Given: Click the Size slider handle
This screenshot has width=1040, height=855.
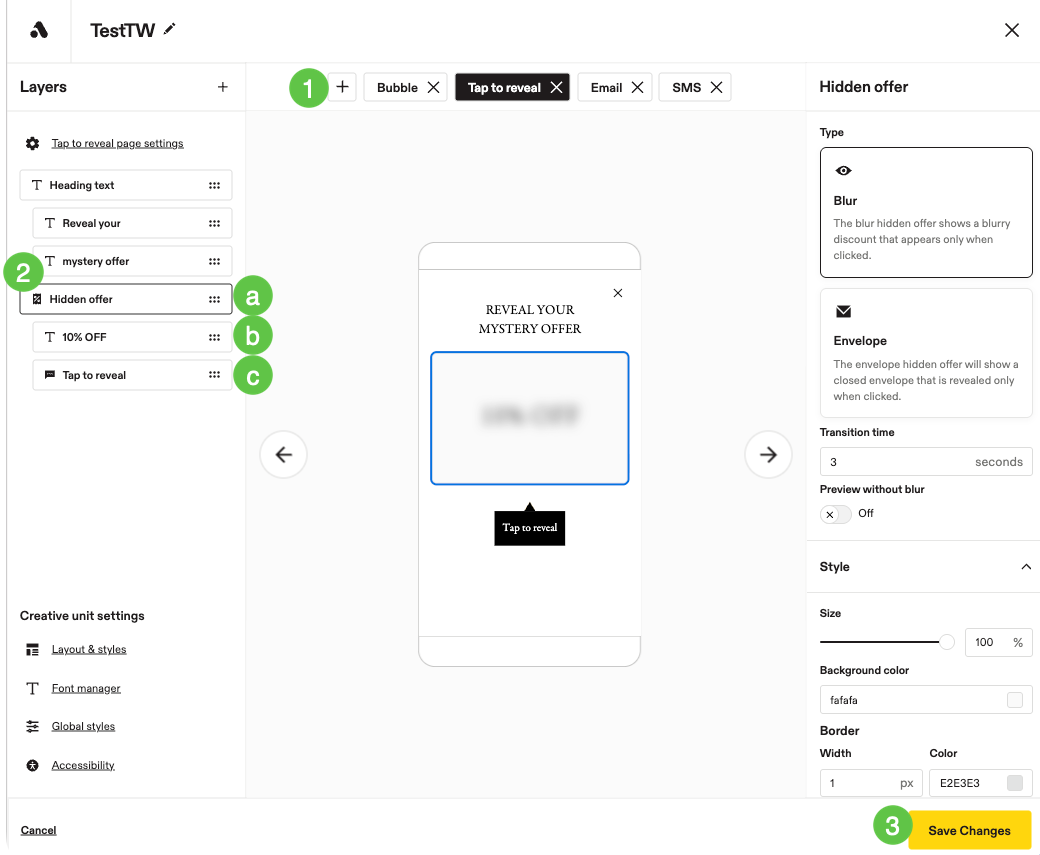Looking at the screenshot, I should [946, 642].
